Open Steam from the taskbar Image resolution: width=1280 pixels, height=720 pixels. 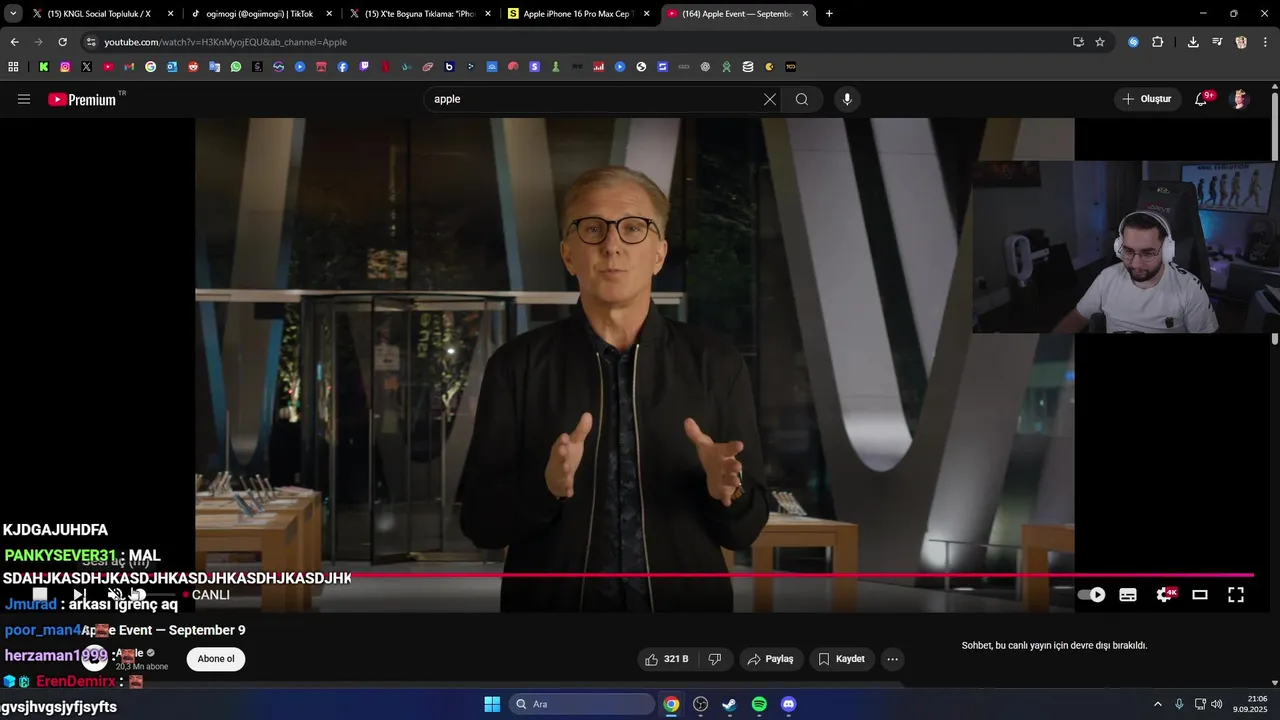(x=730, y=704)
